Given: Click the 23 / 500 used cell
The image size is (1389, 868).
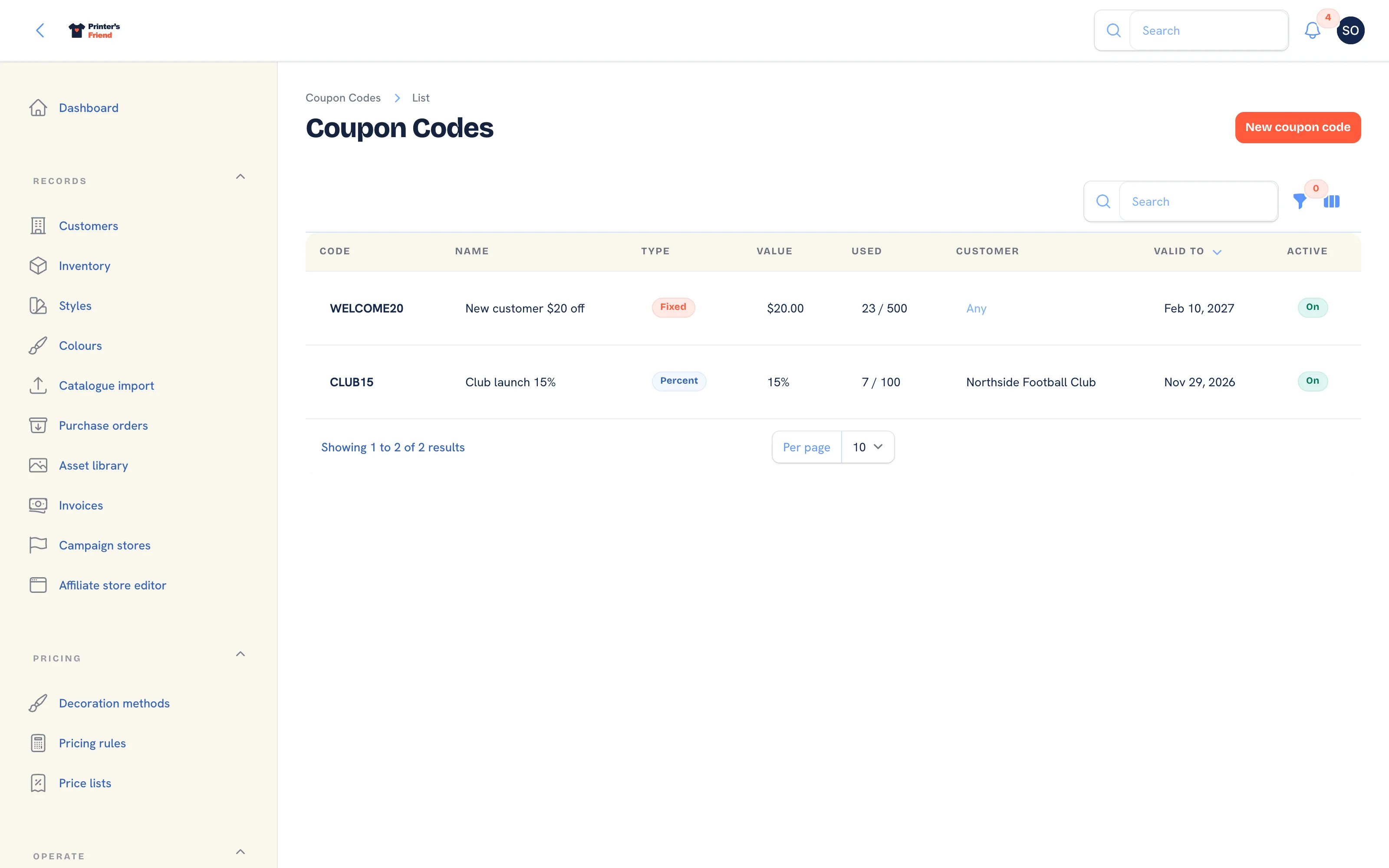Looking at the screenshot, I should [884, 308].
